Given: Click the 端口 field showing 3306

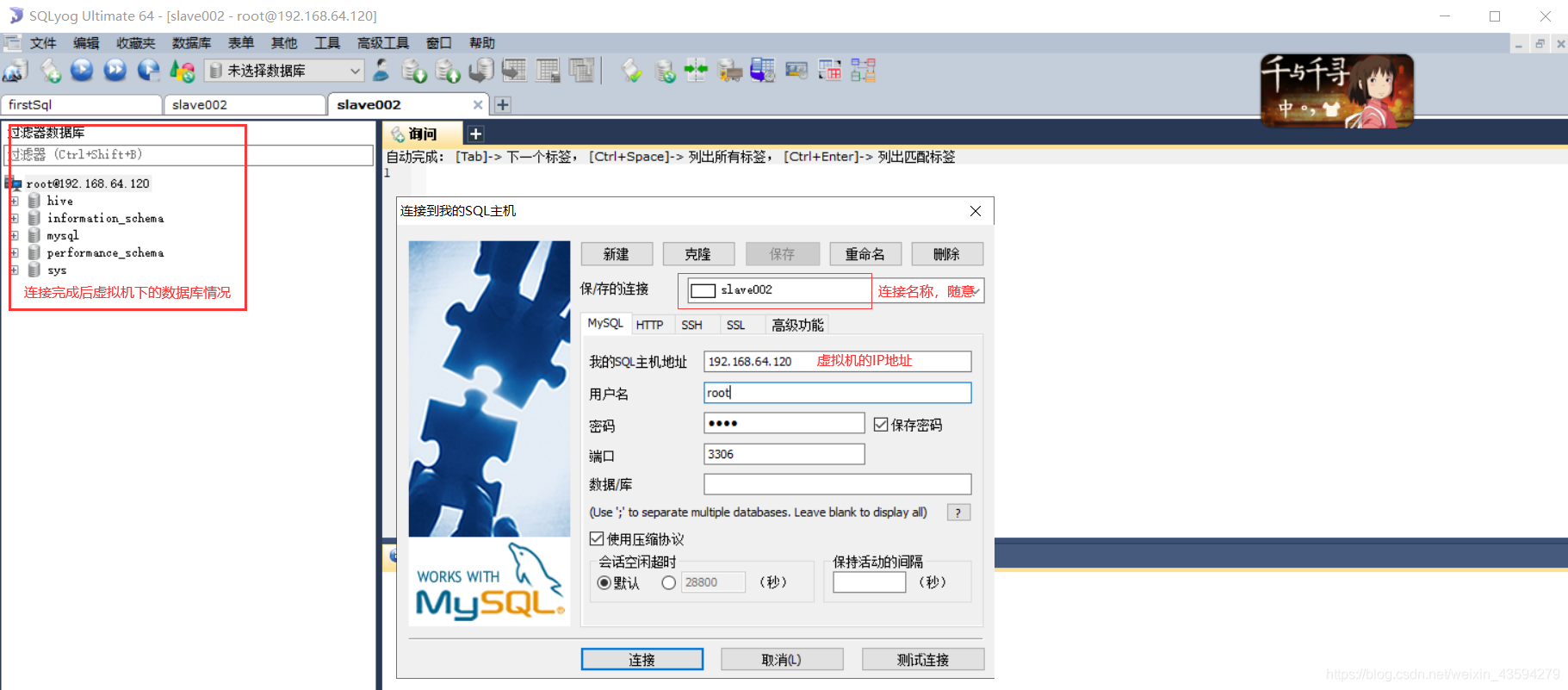Looking at the screenshot, I should (784, 454).
